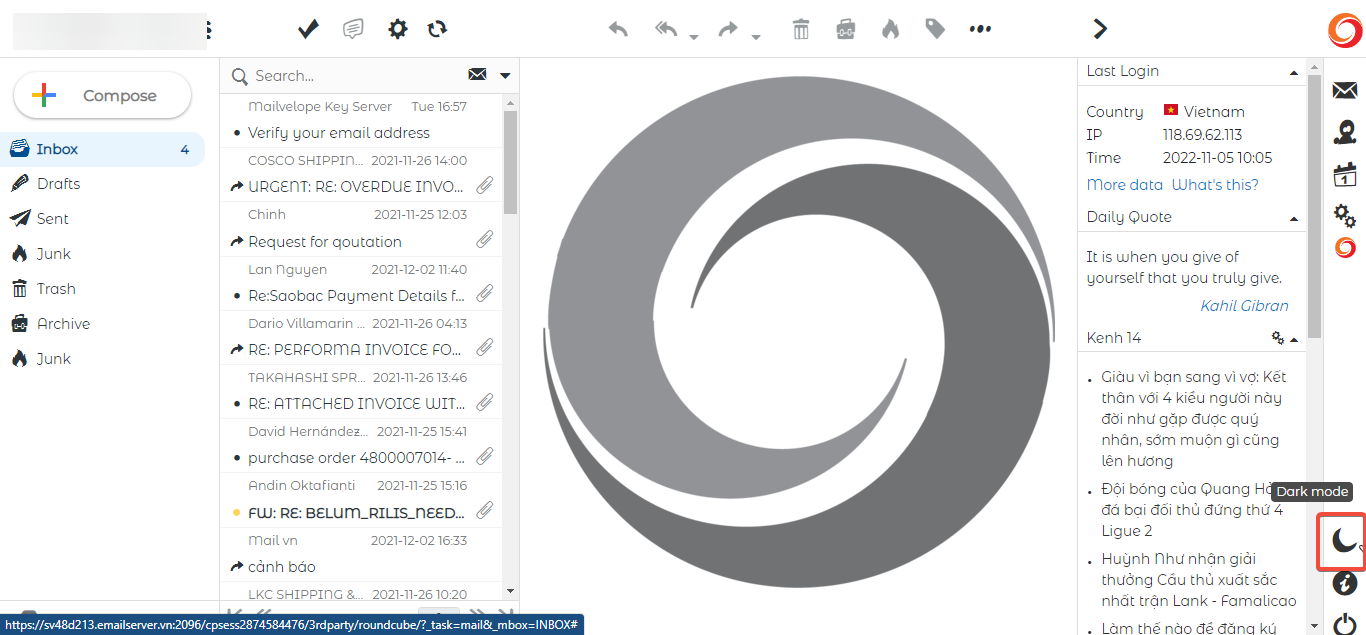Click the right sidebar scrollbar thumb
This screenshot has height=635, width=1366.
[1314, 205]
